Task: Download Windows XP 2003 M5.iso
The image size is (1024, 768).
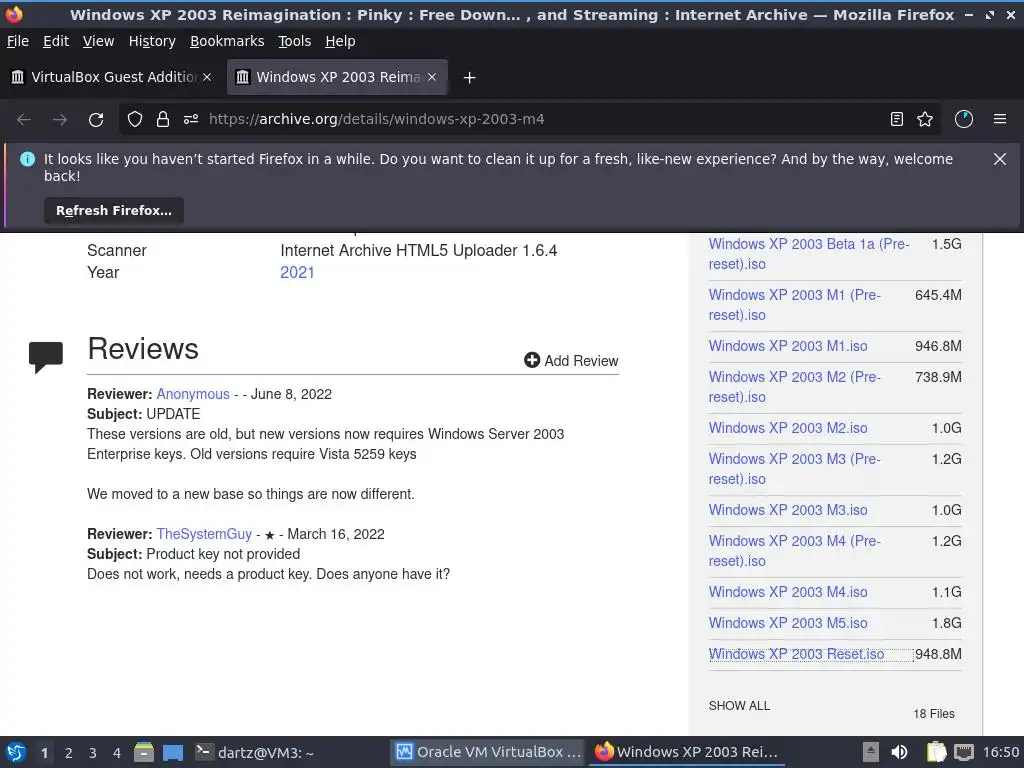Action: [788, 623]
